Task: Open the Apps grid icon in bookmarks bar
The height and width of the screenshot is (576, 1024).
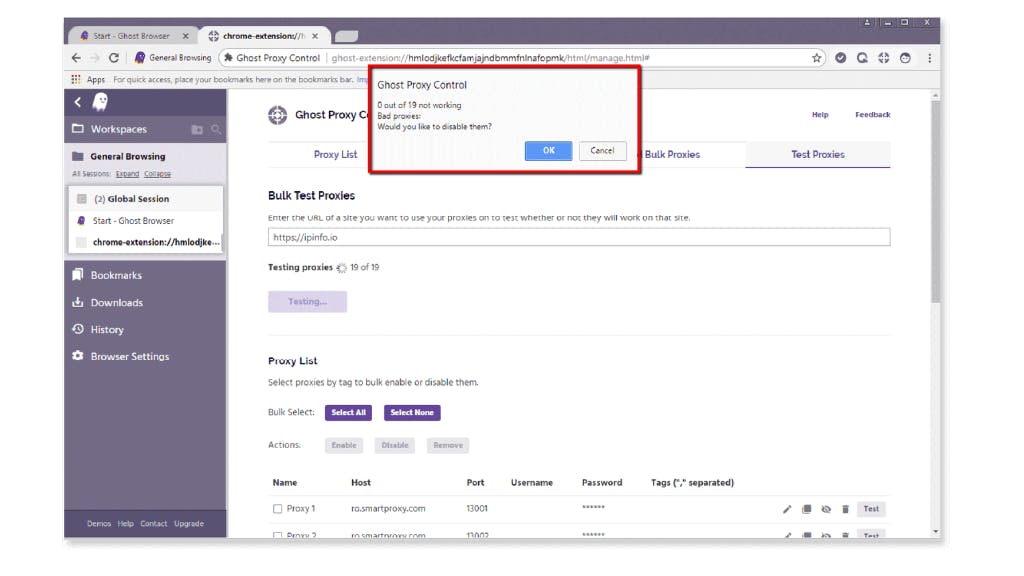Action: 76,79
